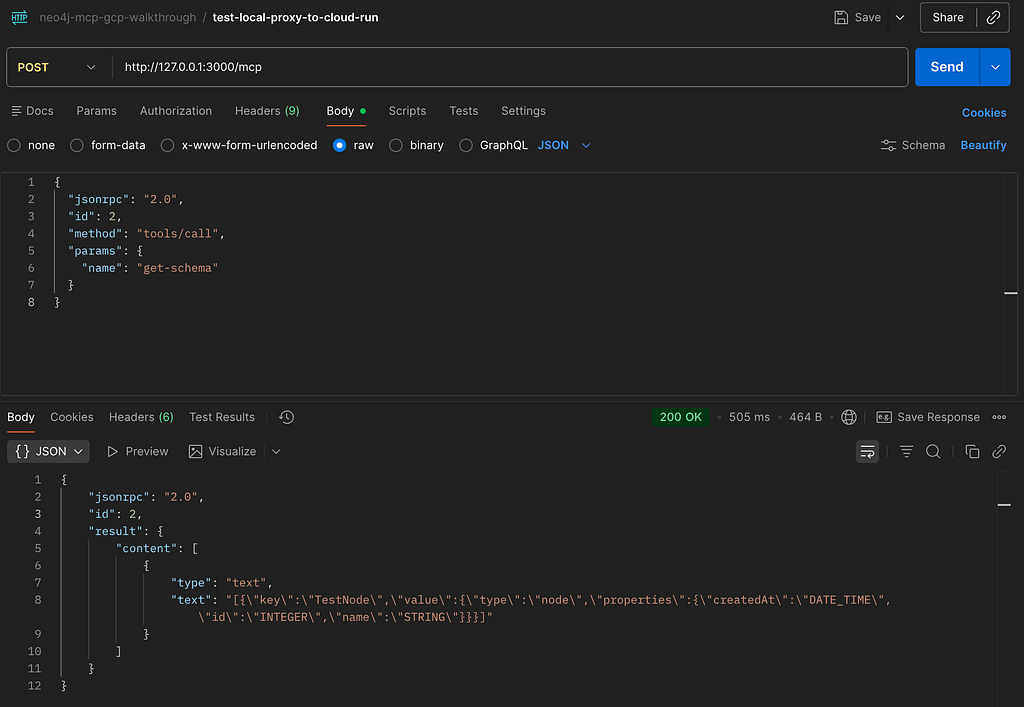Screen dimensions: 1024x707
Task: Open Cookies link on right
Action: (984, 113)
